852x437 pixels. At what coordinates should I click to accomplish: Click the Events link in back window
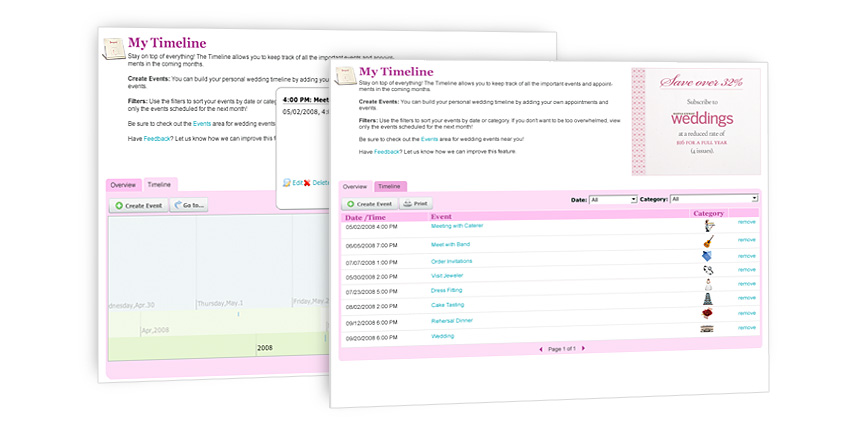(202, 124)
